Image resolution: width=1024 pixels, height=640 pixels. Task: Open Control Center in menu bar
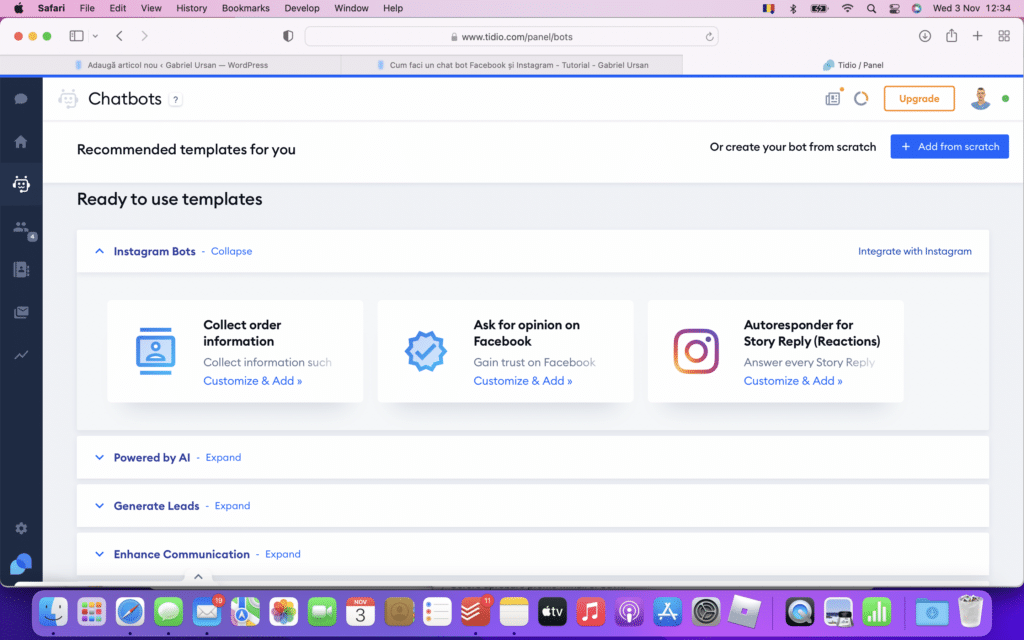(x=894, y=8)
